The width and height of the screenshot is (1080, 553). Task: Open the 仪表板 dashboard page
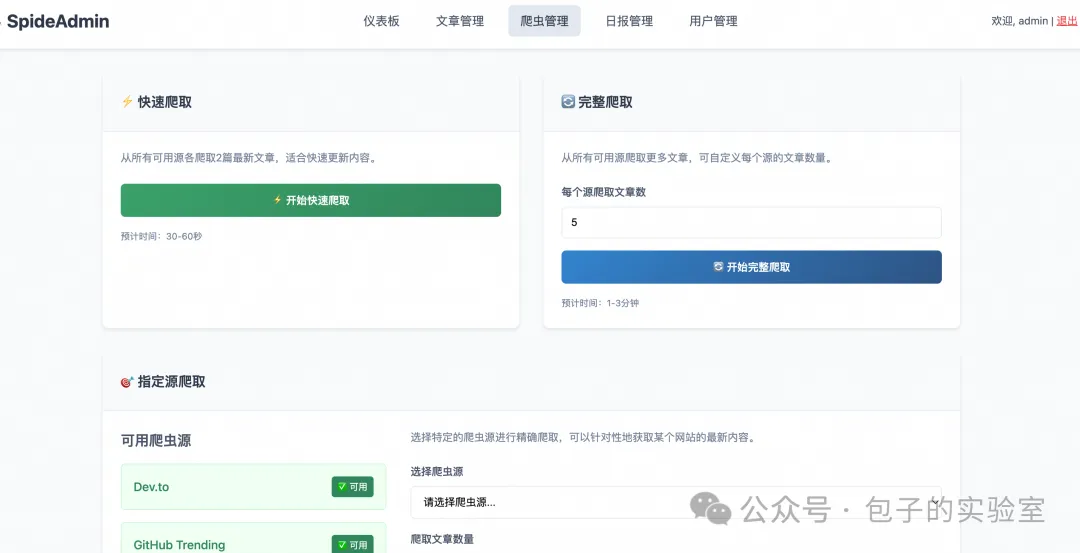(381, 21)
